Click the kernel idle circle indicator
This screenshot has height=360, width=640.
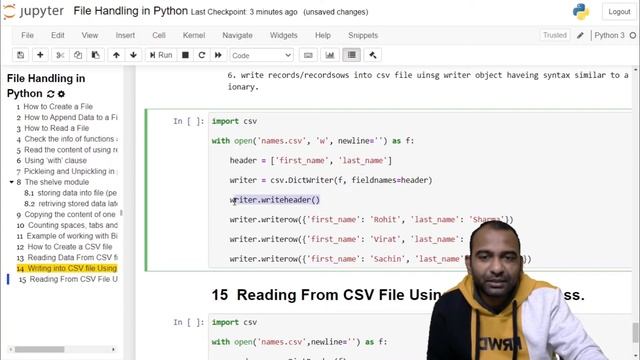pos(633,36)
